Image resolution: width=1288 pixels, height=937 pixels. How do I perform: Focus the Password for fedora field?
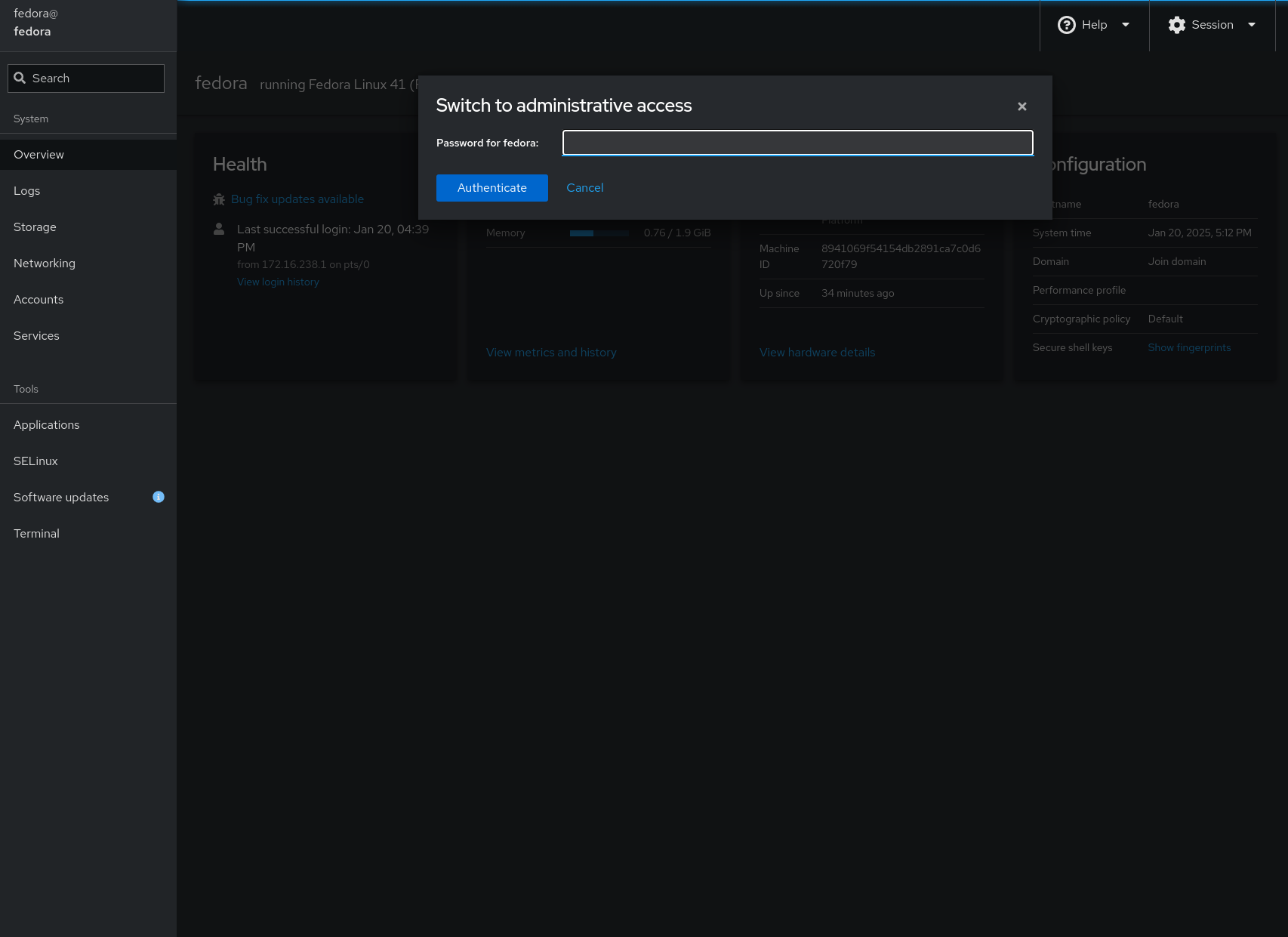[x=797, y=143]
